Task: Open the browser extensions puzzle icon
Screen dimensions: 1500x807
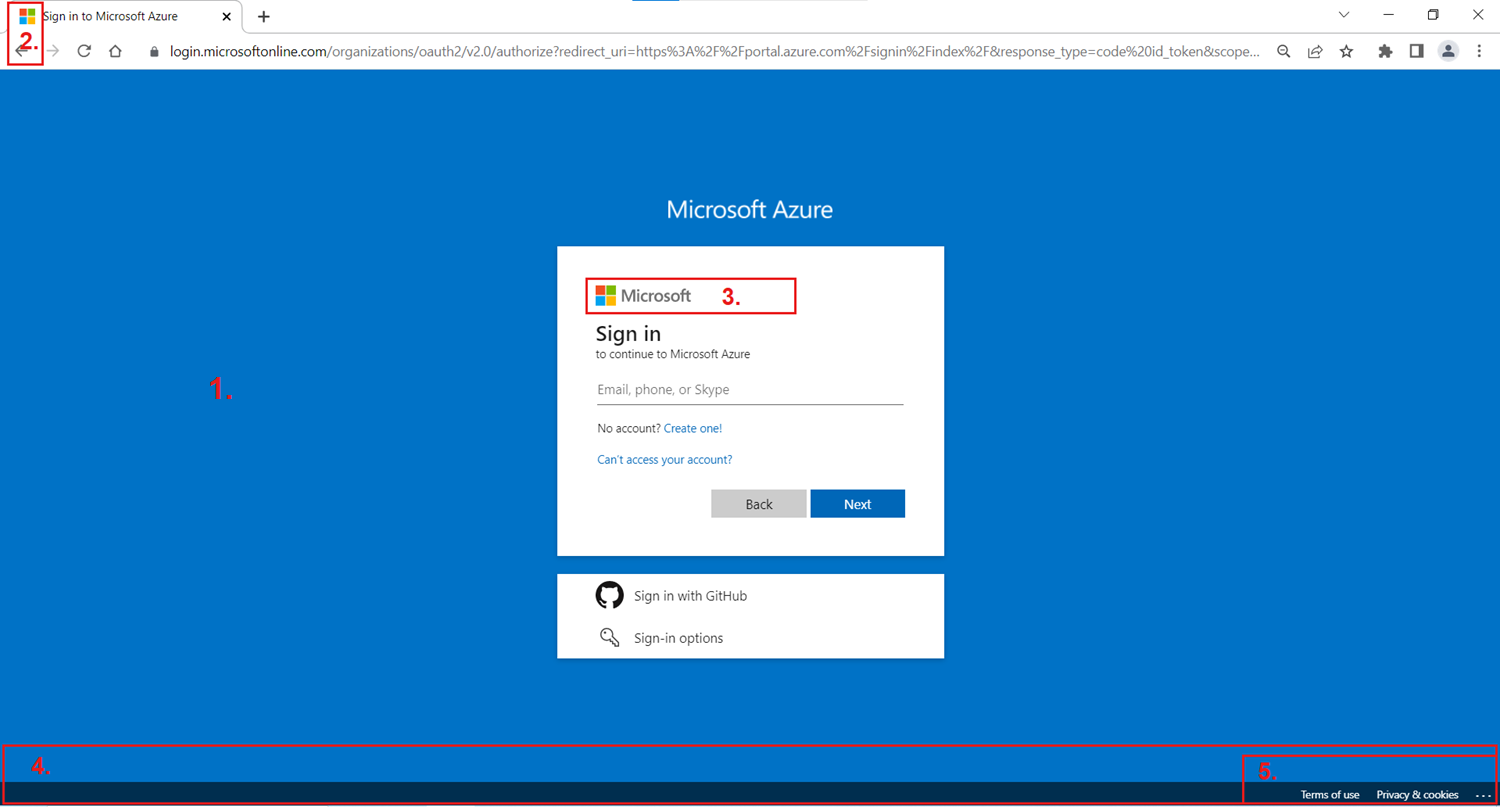Action: (x=1385, y=51)
